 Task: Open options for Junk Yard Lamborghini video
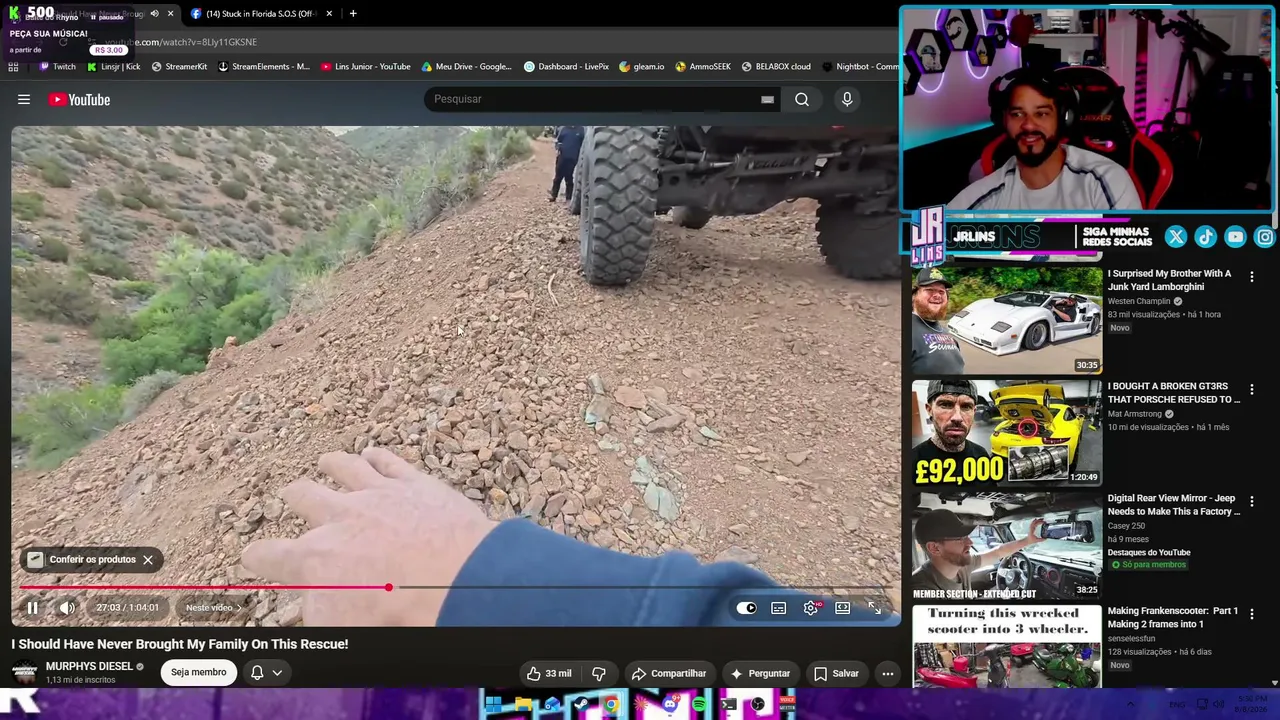click(1251, 276)
